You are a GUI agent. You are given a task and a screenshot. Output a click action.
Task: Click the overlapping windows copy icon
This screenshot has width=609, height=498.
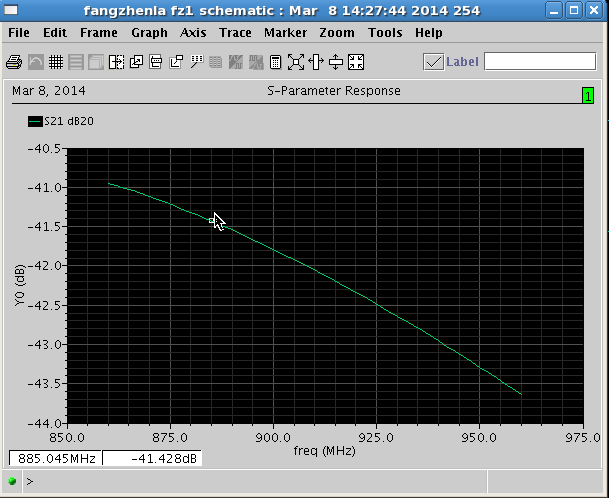click(136, 62)
